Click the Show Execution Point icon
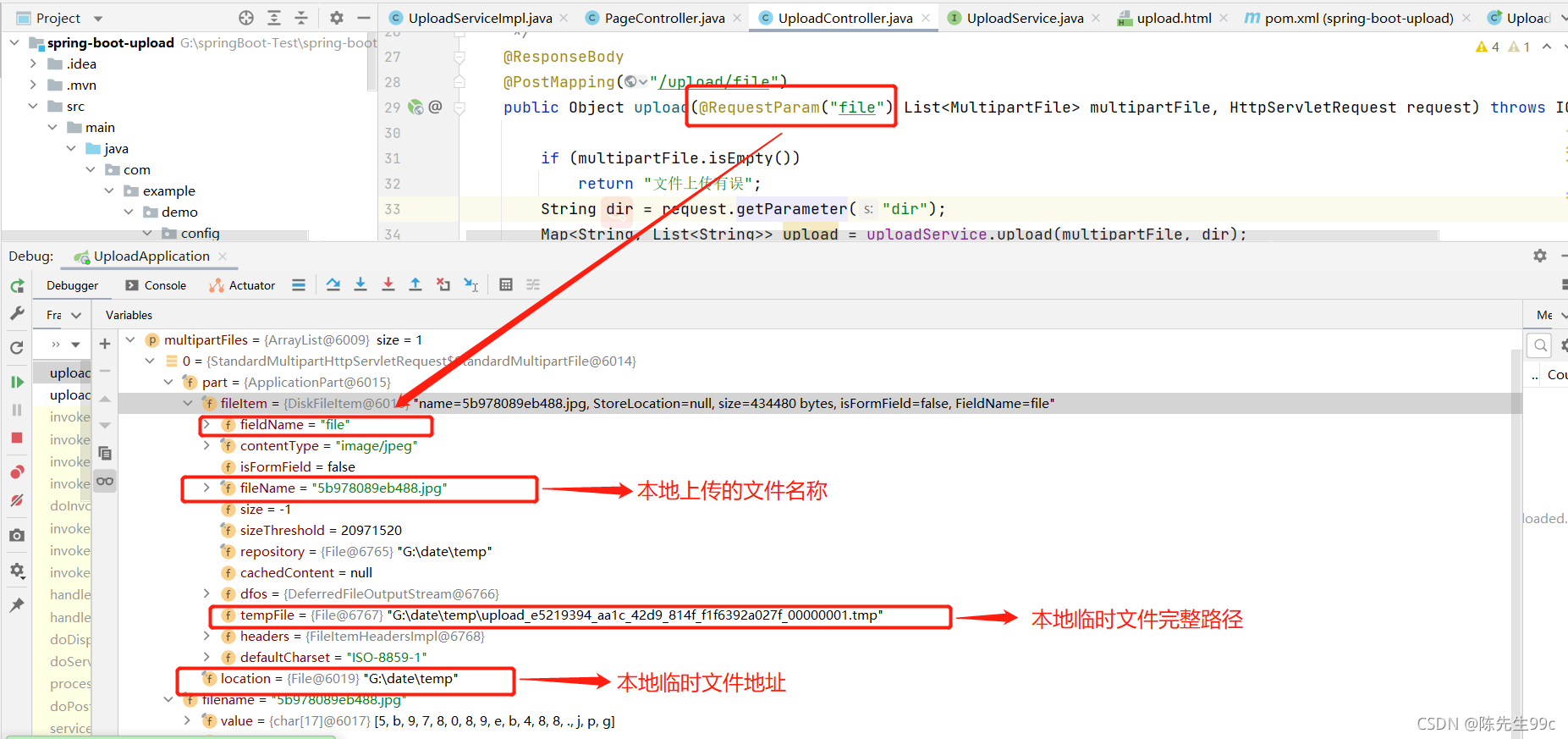 coord(299,284)
